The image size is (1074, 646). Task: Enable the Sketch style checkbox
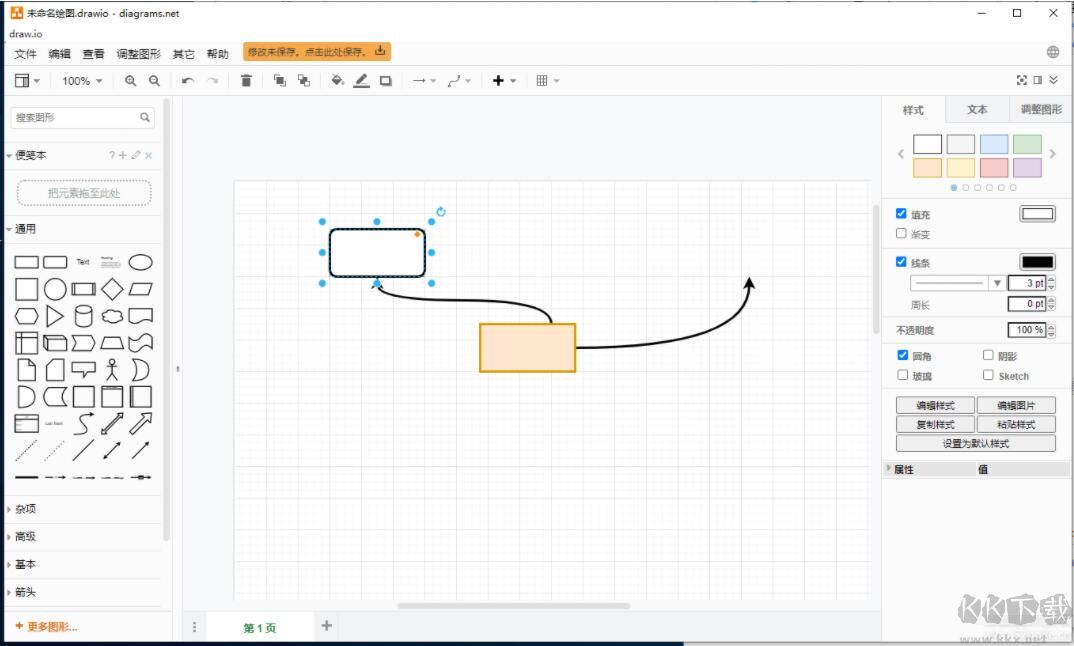[988, 375]
